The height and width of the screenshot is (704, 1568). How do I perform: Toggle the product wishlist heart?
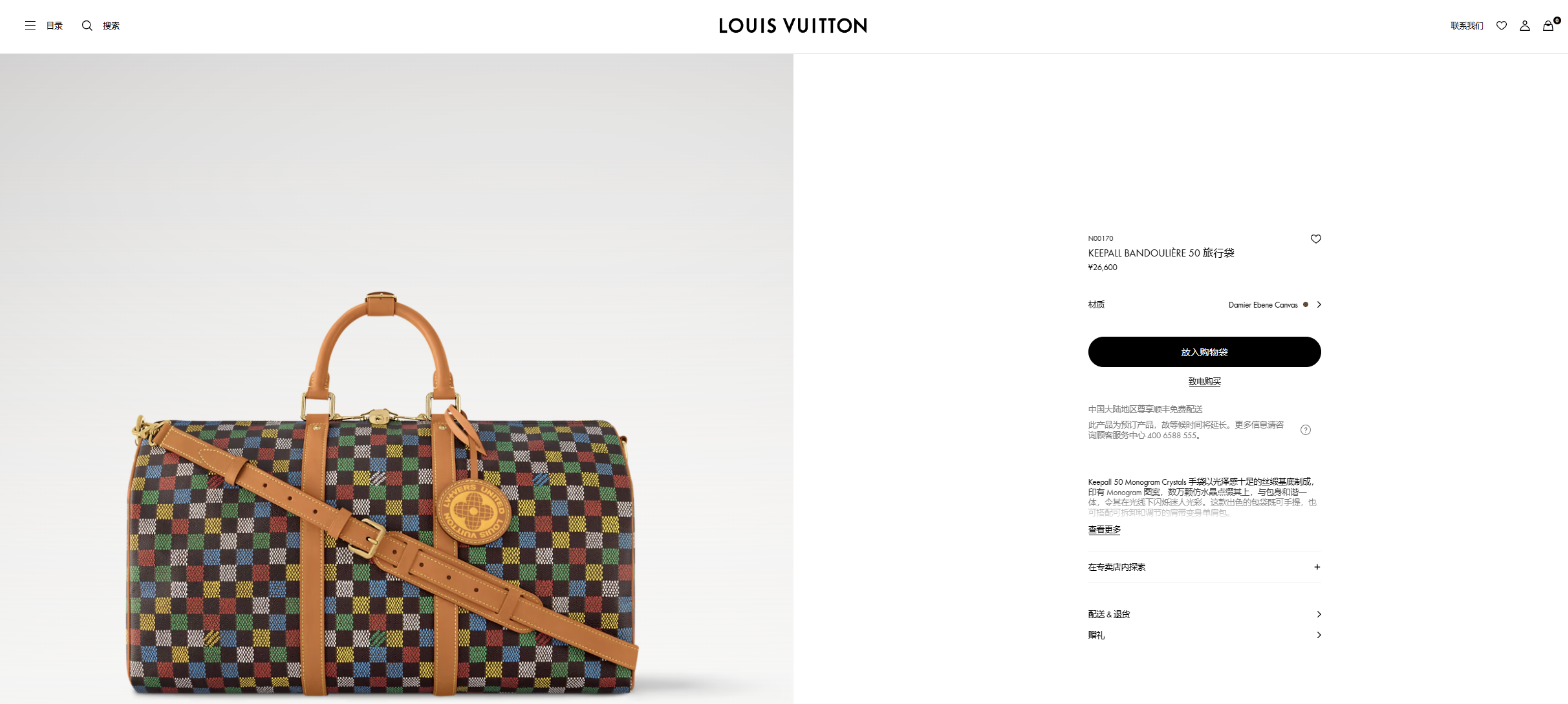point(1316,239)
